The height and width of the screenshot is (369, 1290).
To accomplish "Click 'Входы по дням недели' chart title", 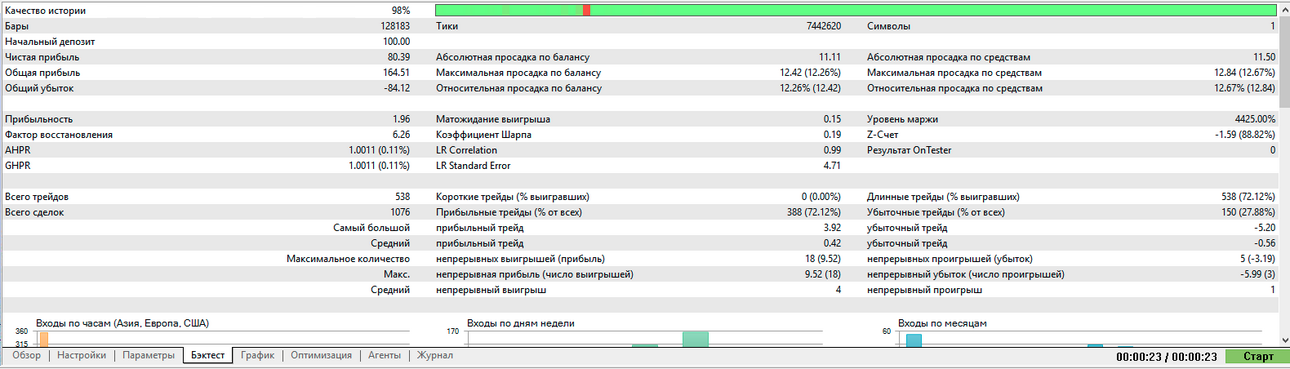I will (x=520, y=323).
